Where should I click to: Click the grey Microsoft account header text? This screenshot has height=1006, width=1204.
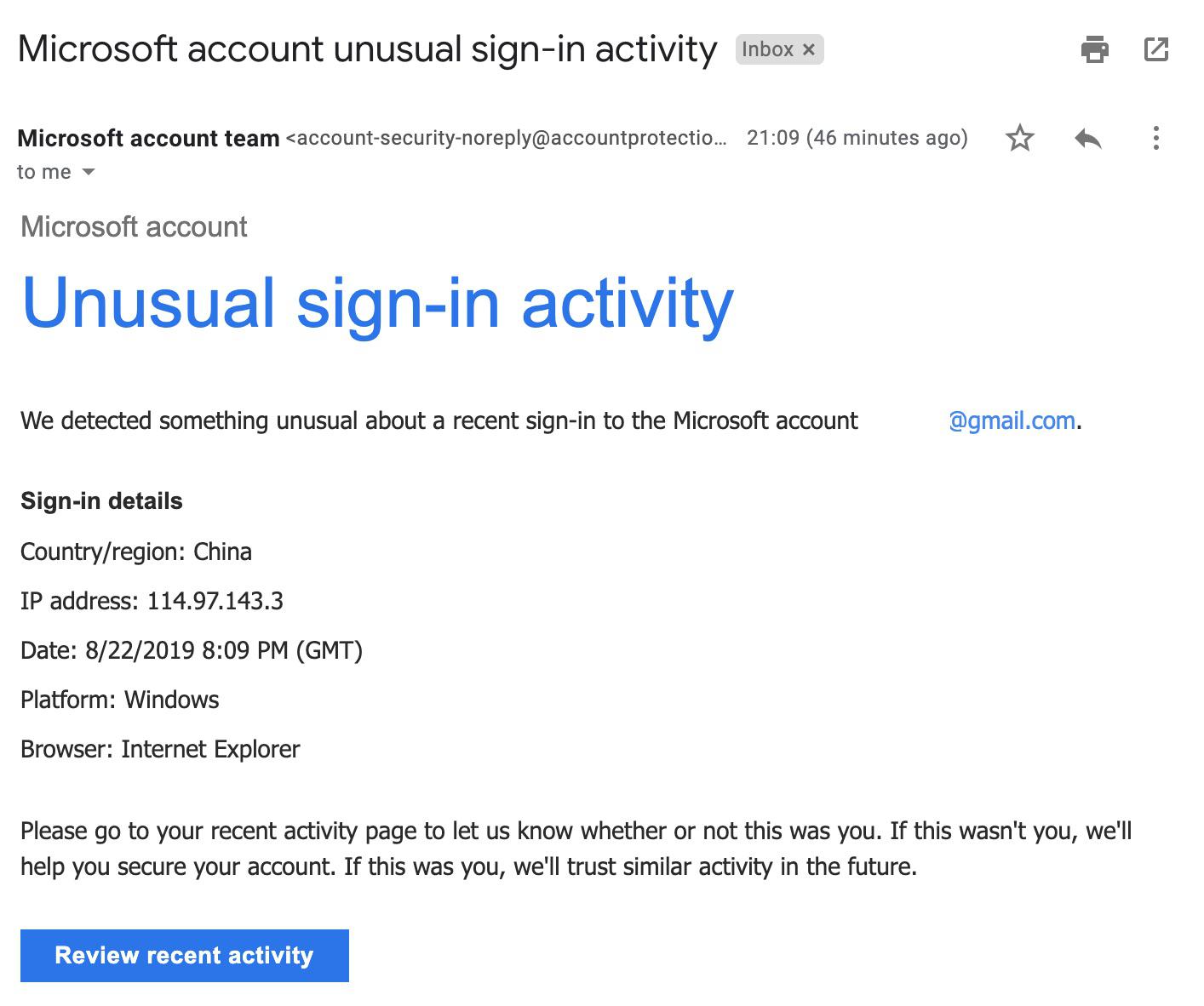[134, 226]
